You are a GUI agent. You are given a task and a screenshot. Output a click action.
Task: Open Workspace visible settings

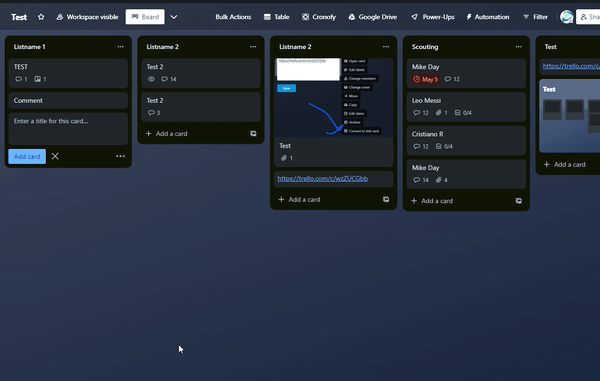tap(87, 17)
